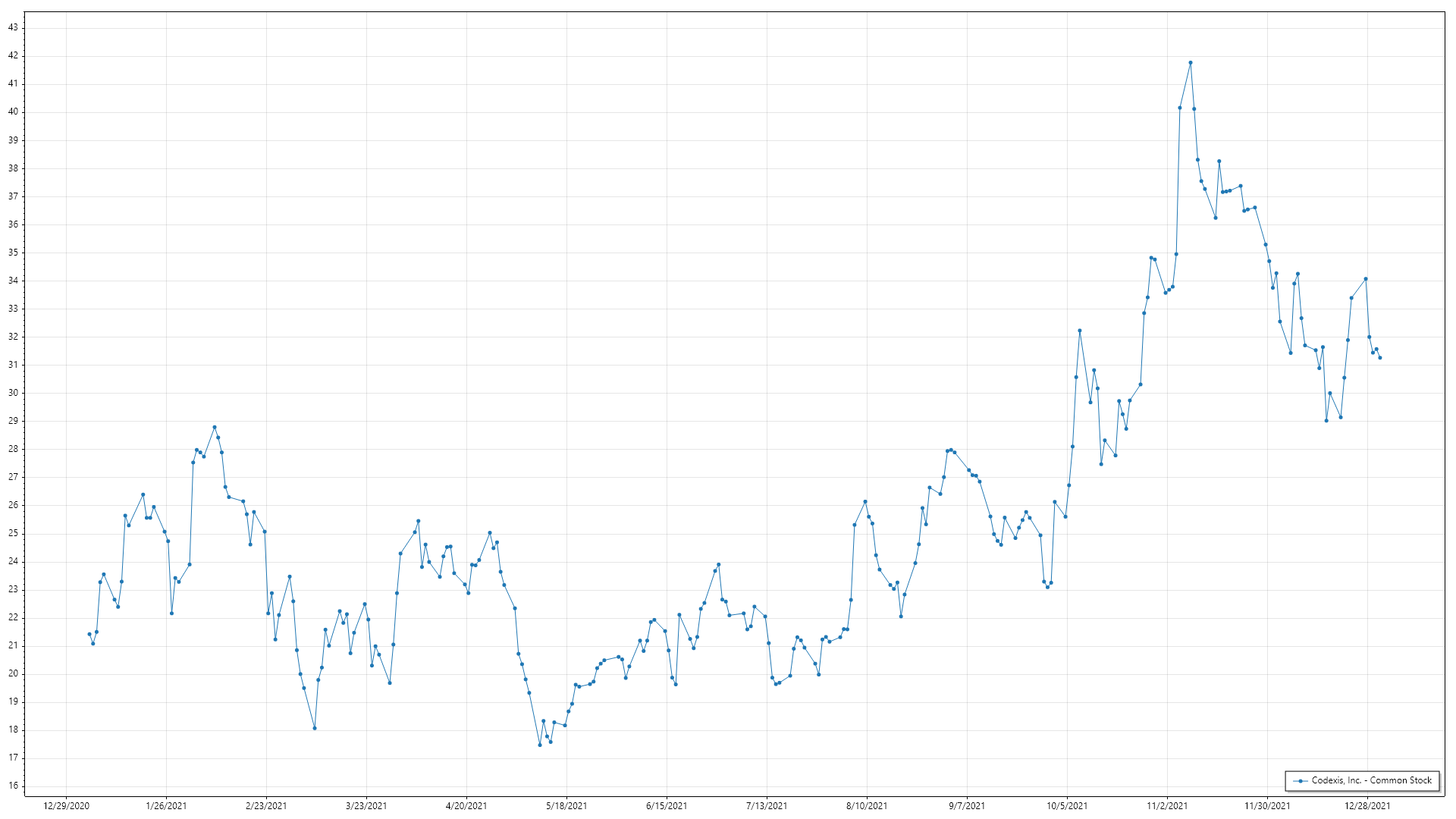
Task: Click the 10/5/2021 x-axis date label
Action: click(x=1067, y=806)
